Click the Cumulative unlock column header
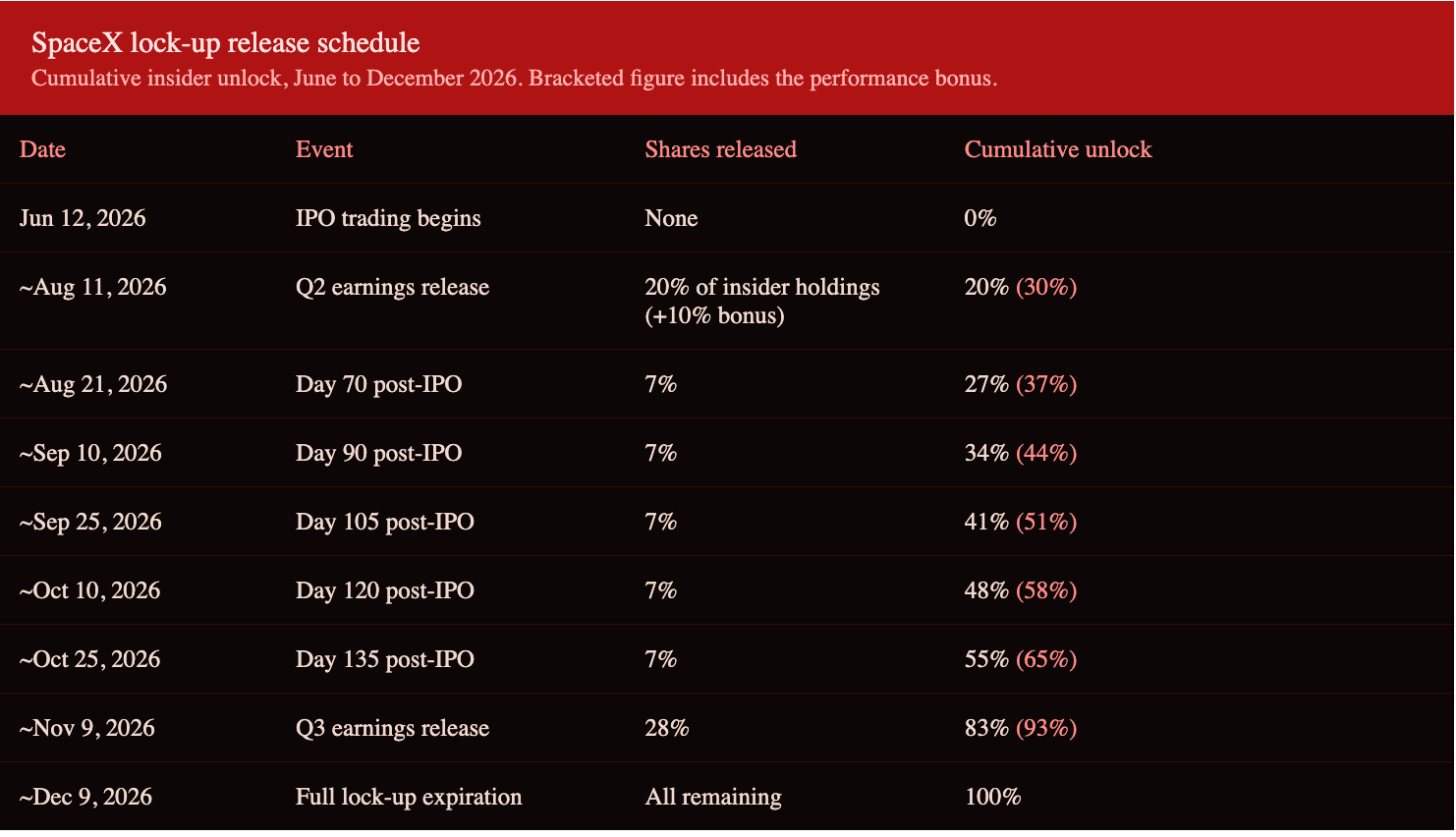This screenshot has width=1456, height=837. 1058,149
